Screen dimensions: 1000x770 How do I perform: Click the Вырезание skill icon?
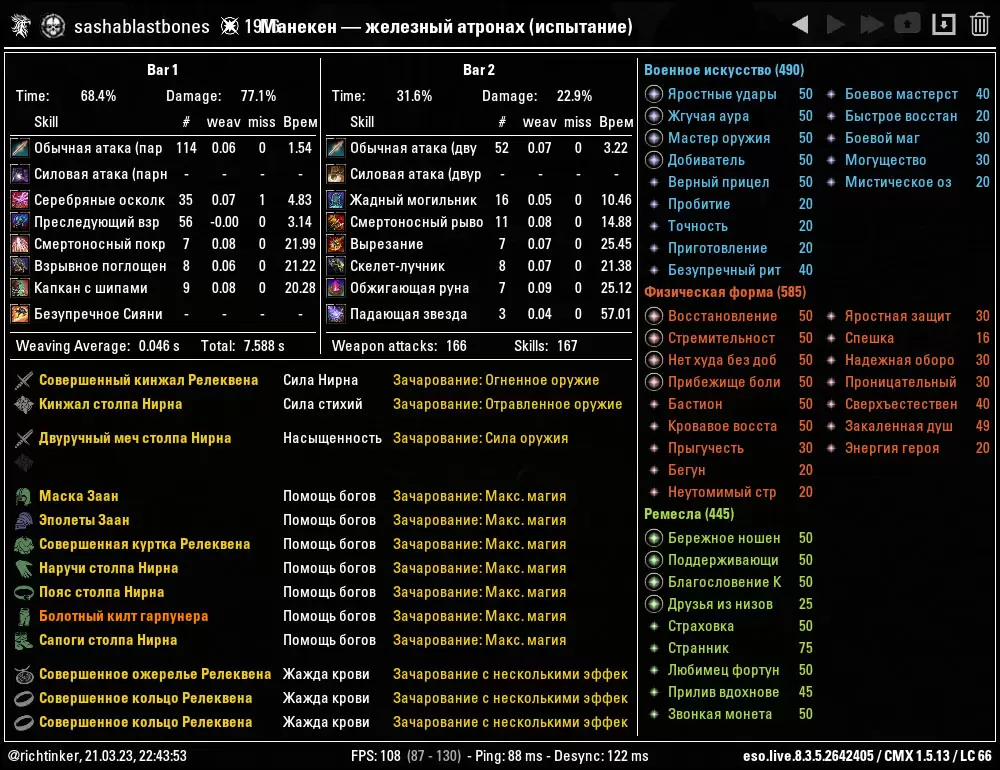pos(335,244)
